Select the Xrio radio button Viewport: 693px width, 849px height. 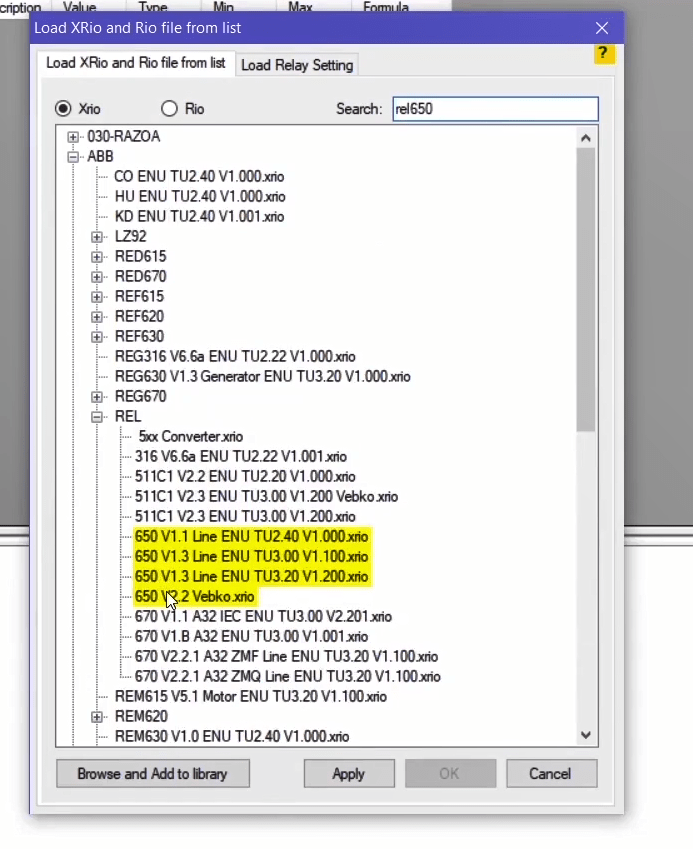tap(64, 109)
